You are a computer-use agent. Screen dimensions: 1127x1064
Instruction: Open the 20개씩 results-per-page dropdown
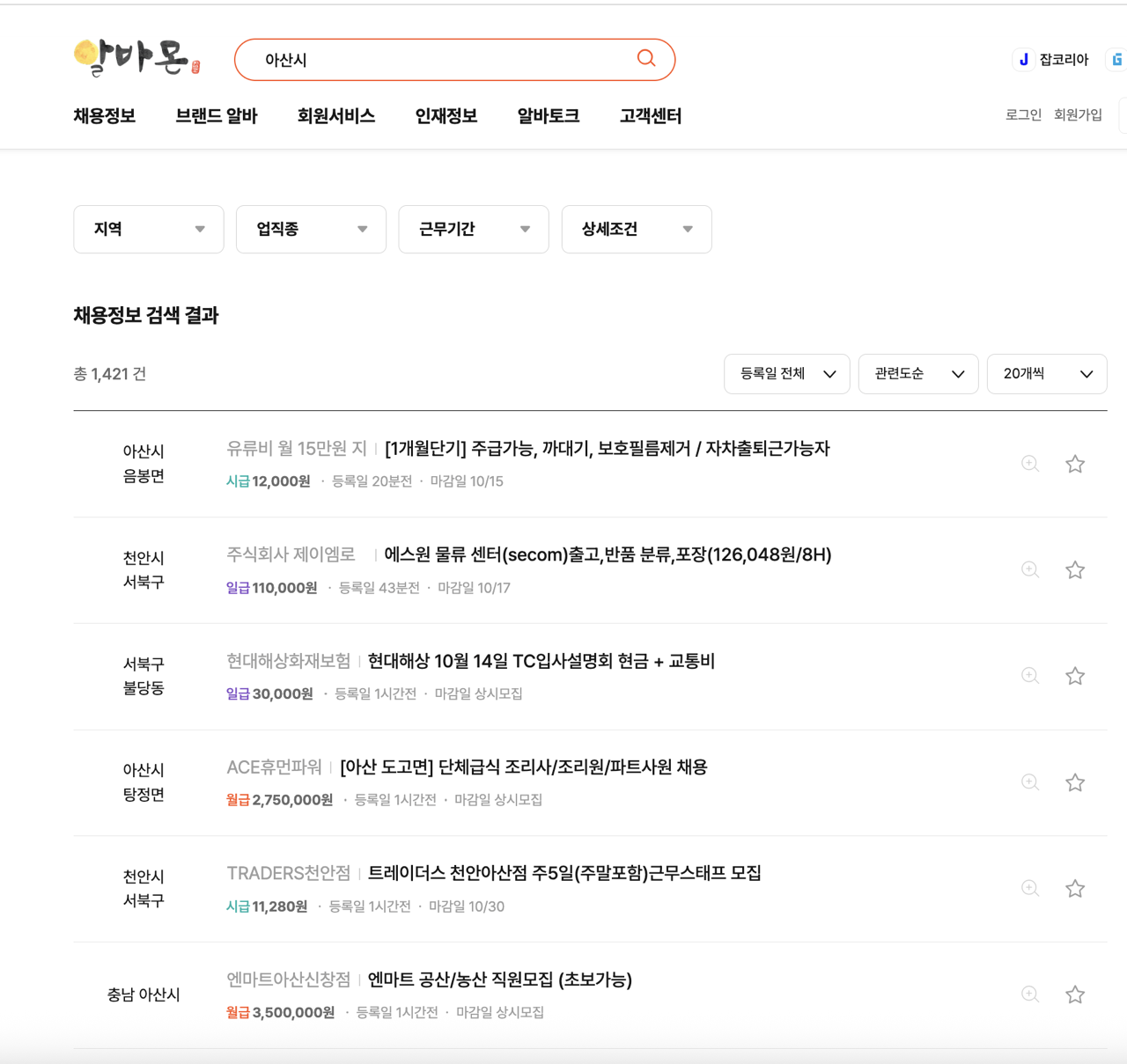coord(1047,373)
